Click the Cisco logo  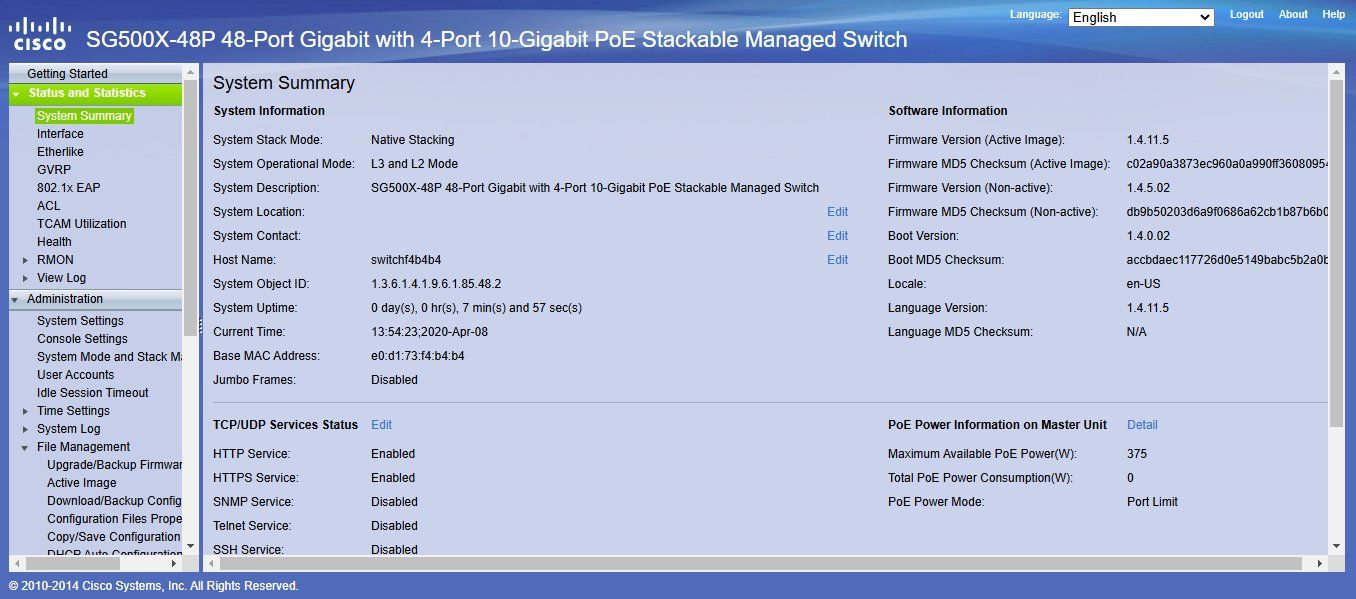pyautogui.click(x=39, y=33)
